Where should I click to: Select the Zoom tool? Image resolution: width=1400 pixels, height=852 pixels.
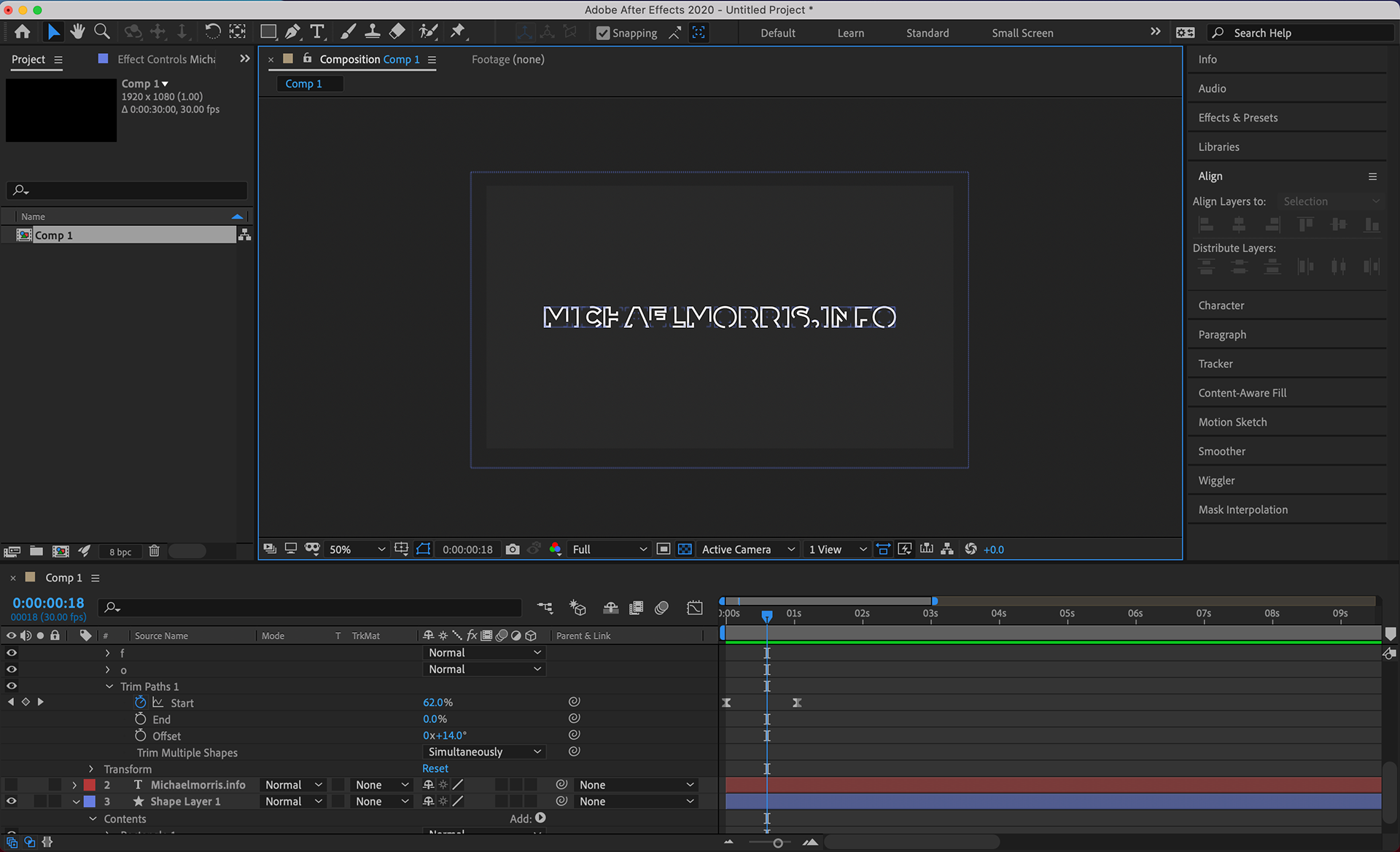(102, 32)
